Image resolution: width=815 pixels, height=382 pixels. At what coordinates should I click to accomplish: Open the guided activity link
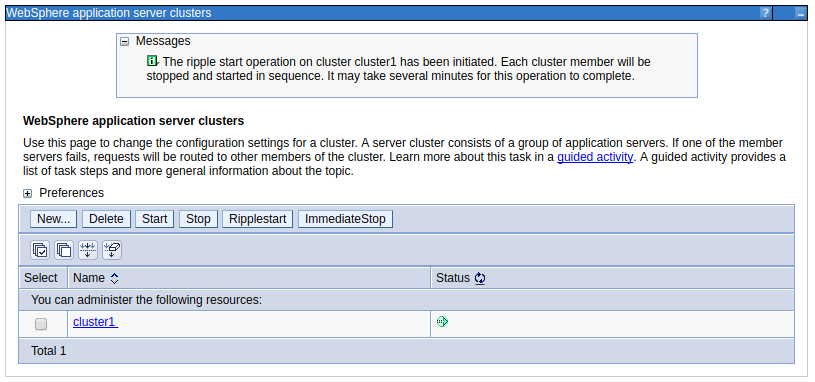[595, 157]
